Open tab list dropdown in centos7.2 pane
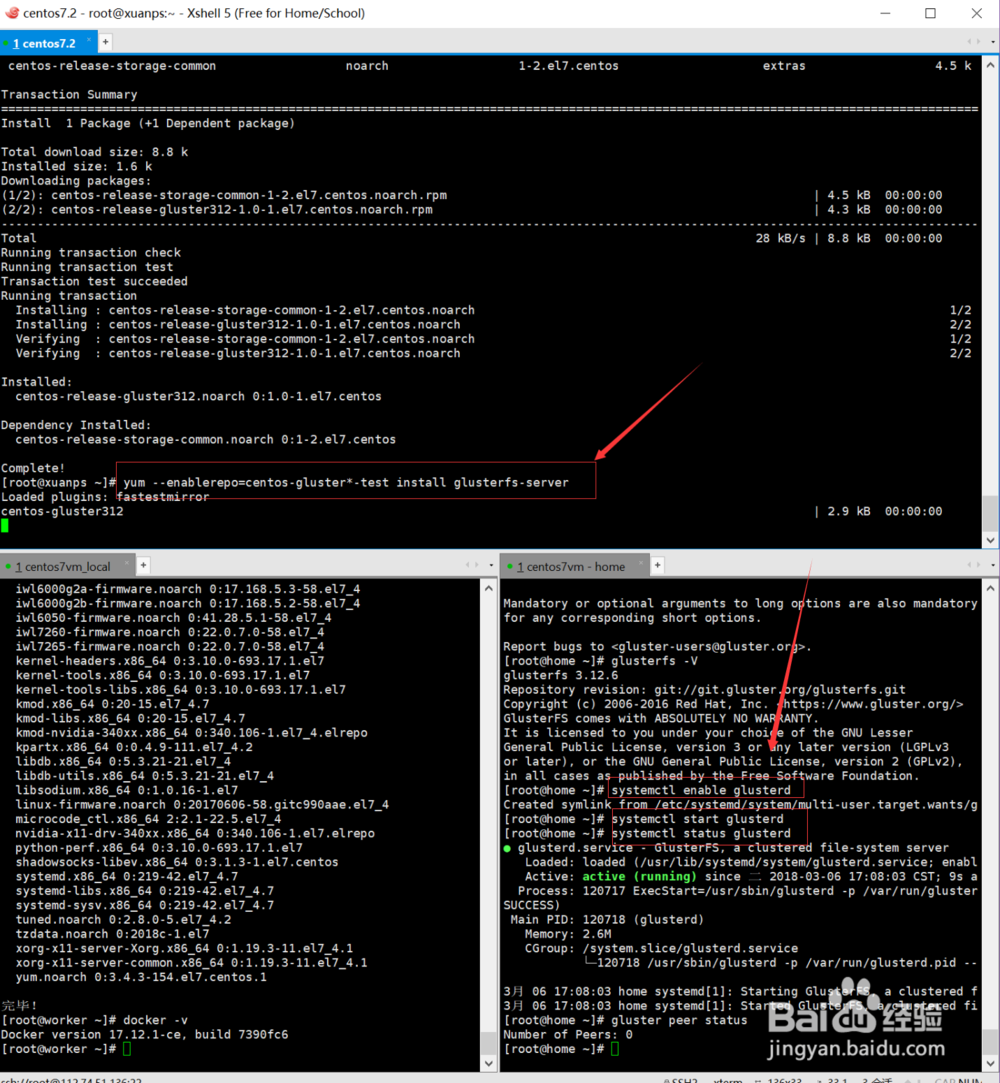Viewport: 1000px width, 1083px height. pyautogui.click(x=993, y=42)
